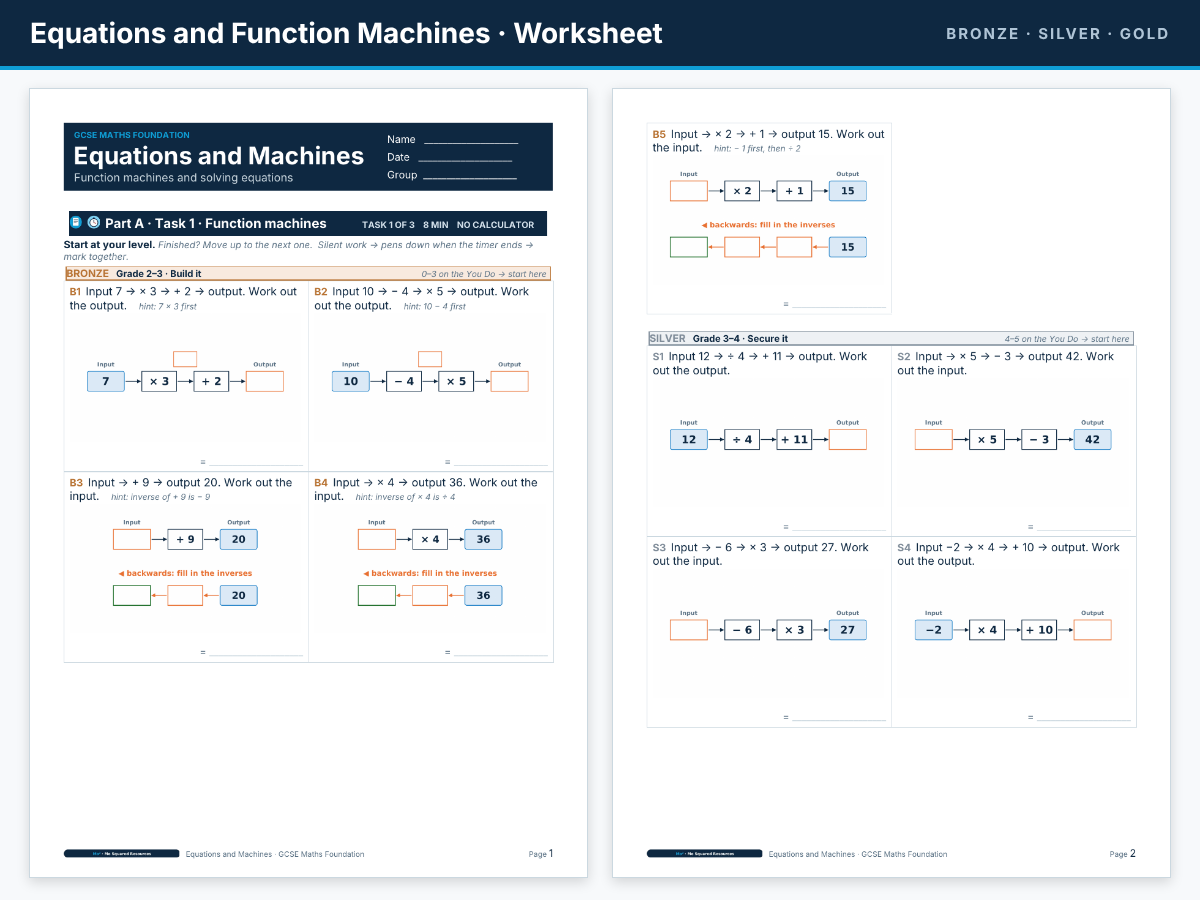
Task: Click the 'hint: 7 × 3 first' text
Action: [x=168, y=307]
